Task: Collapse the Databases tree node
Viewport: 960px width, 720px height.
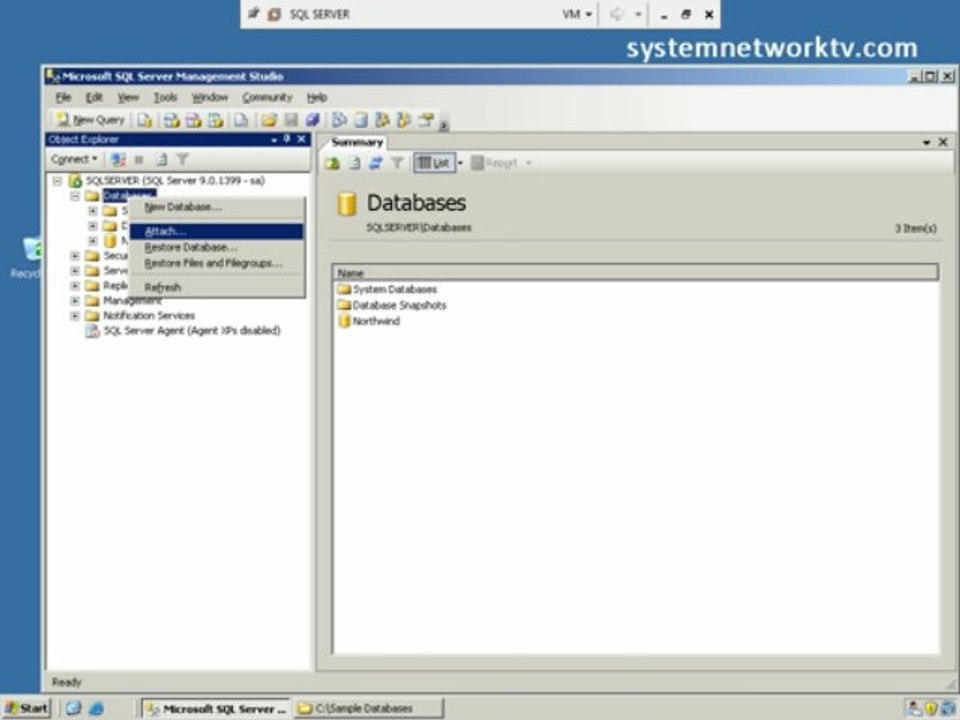Action: pyautogui.click(x=75, y=196)
